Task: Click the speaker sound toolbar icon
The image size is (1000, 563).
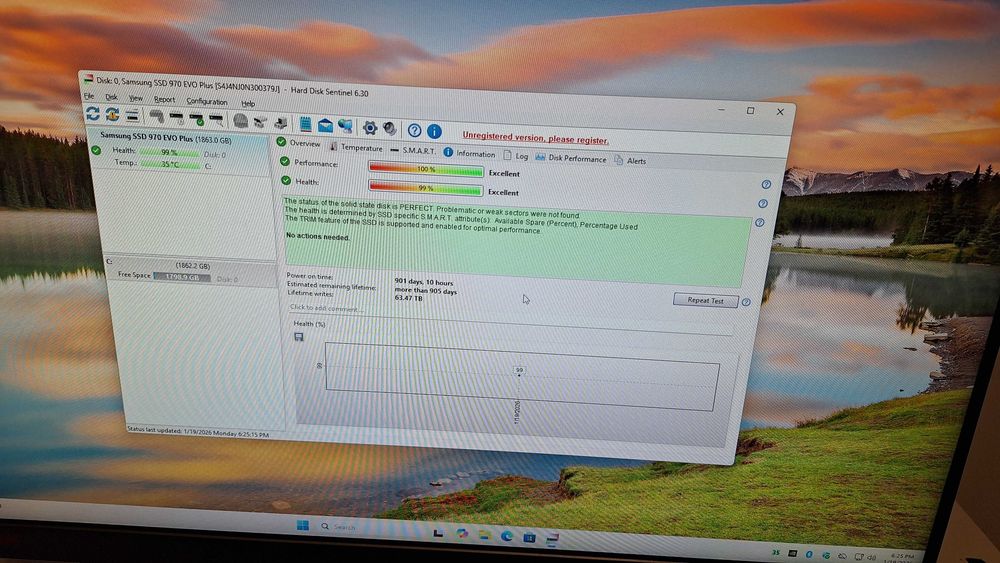Action: [x=390, y=129]
